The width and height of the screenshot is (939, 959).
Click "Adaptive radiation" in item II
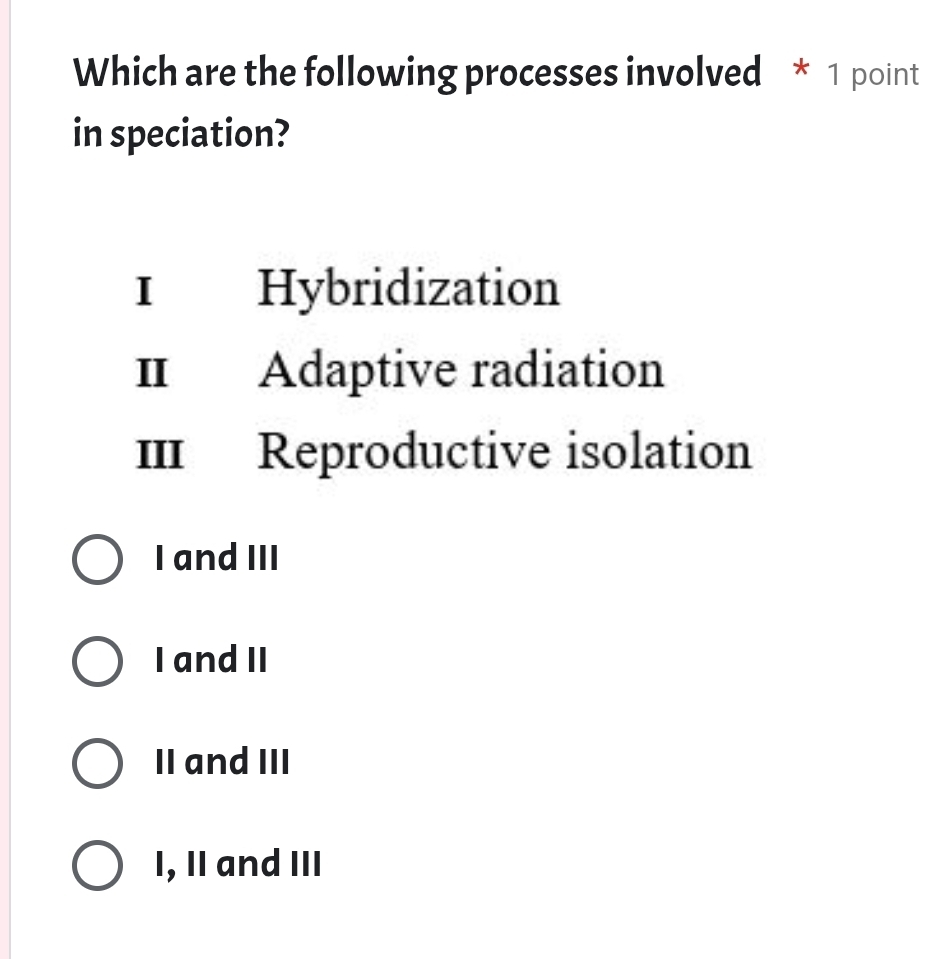[461, 371]
